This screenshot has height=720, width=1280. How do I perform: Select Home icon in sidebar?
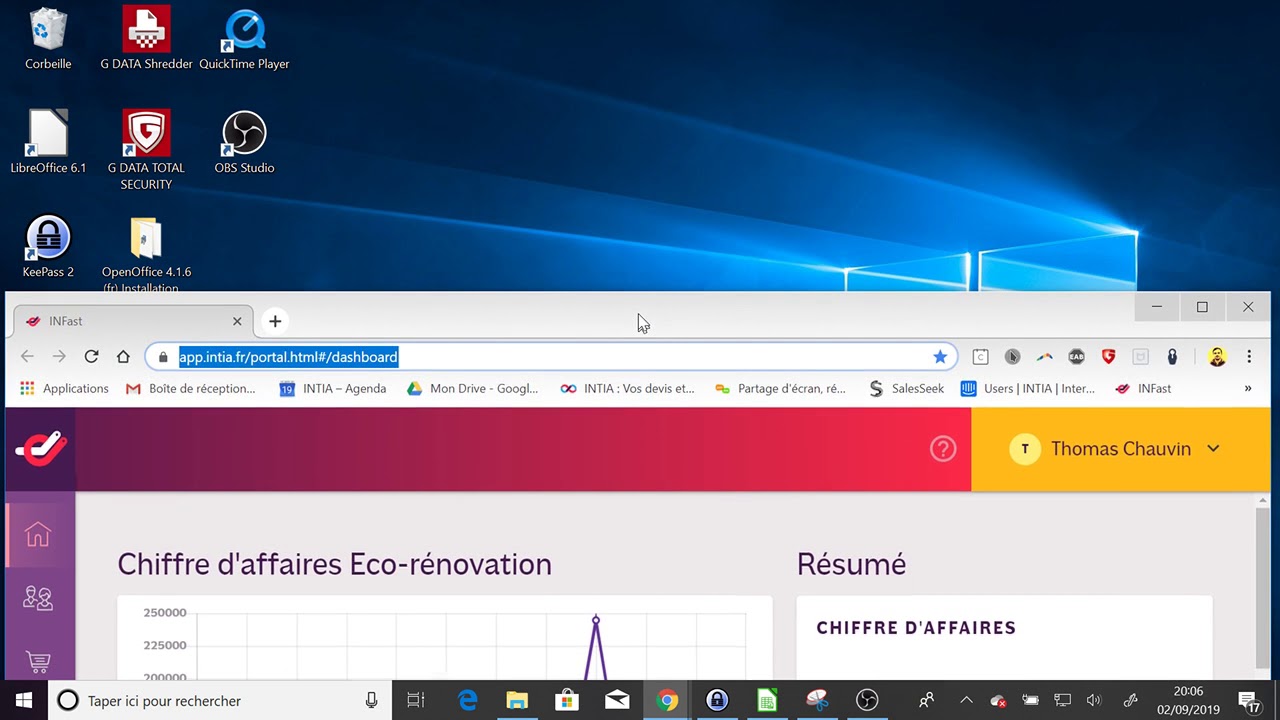tap(38, 535)
